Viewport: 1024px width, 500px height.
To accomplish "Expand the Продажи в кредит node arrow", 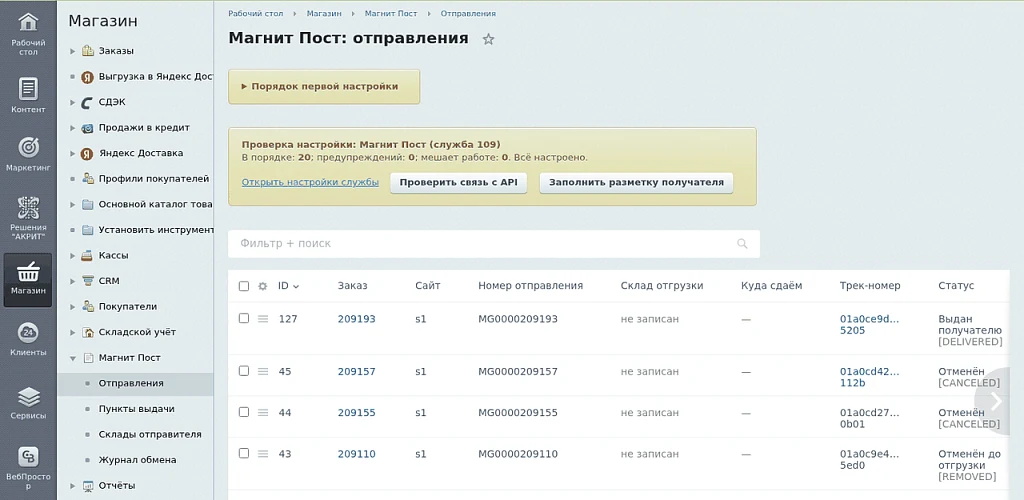I will tap(72, 128).
